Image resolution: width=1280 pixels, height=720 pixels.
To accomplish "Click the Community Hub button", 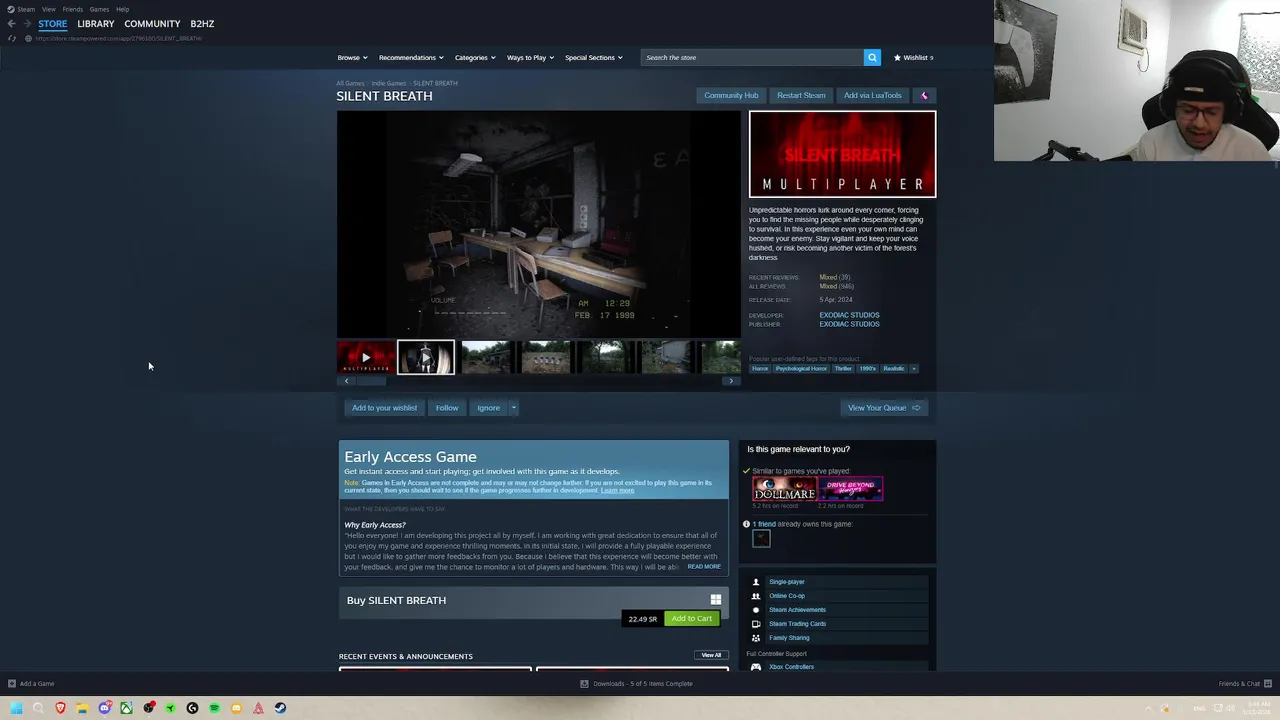I will (731, 95).
